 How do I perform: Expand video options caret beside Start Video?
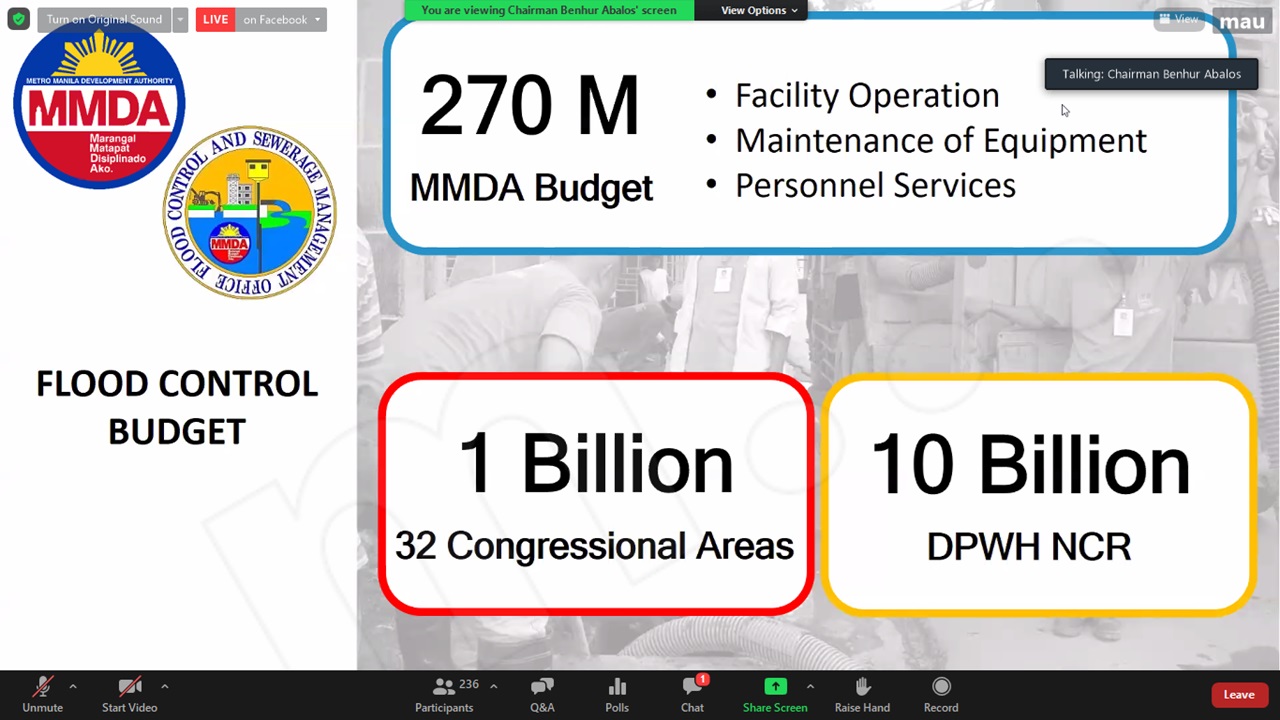pos(164,686)
